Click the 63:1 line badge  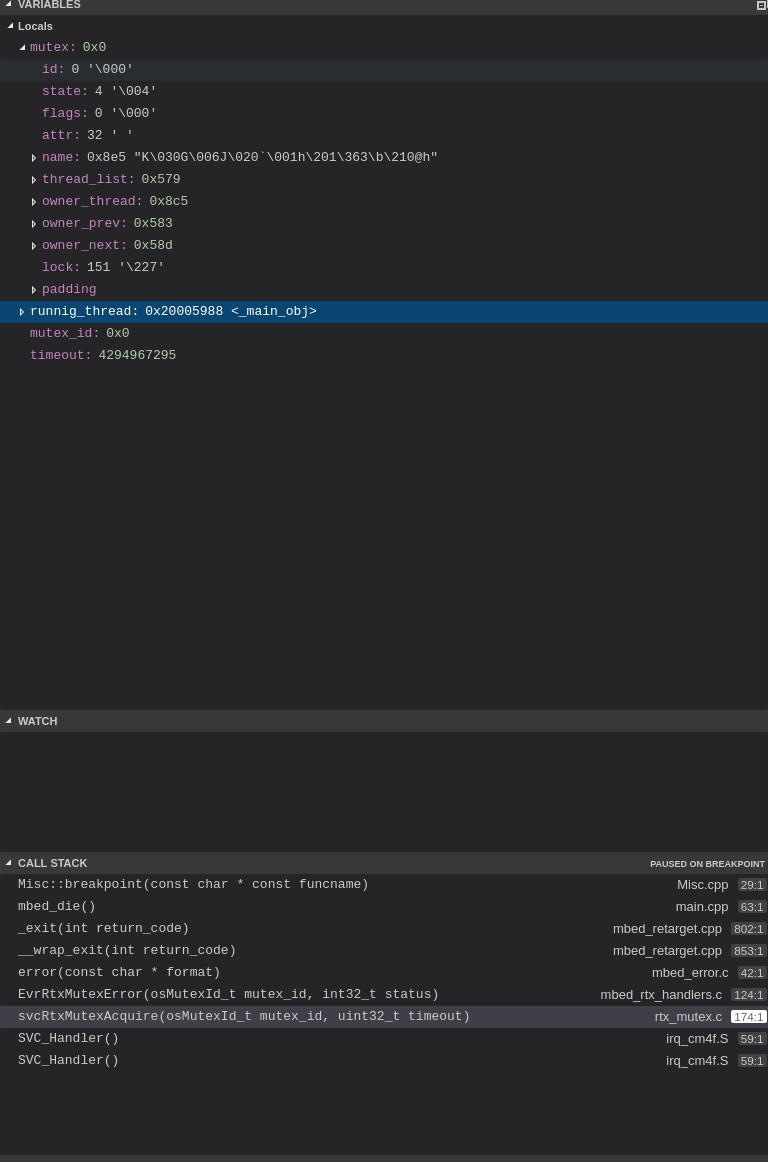(x=752, y=907)
